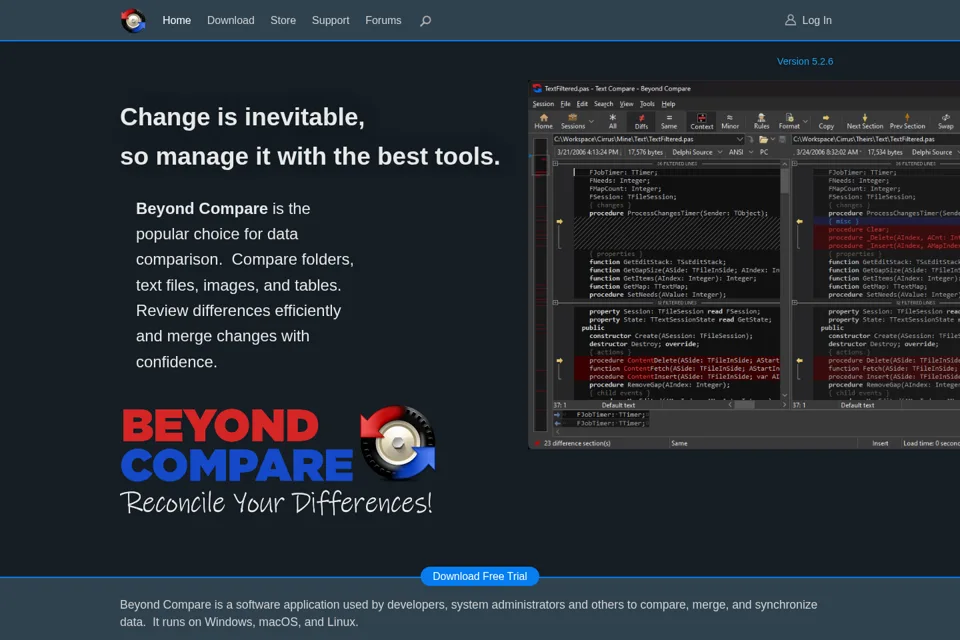960x640 pixels.
Task: Open the right pane Delphi Source dropdown
Action: 957,152
